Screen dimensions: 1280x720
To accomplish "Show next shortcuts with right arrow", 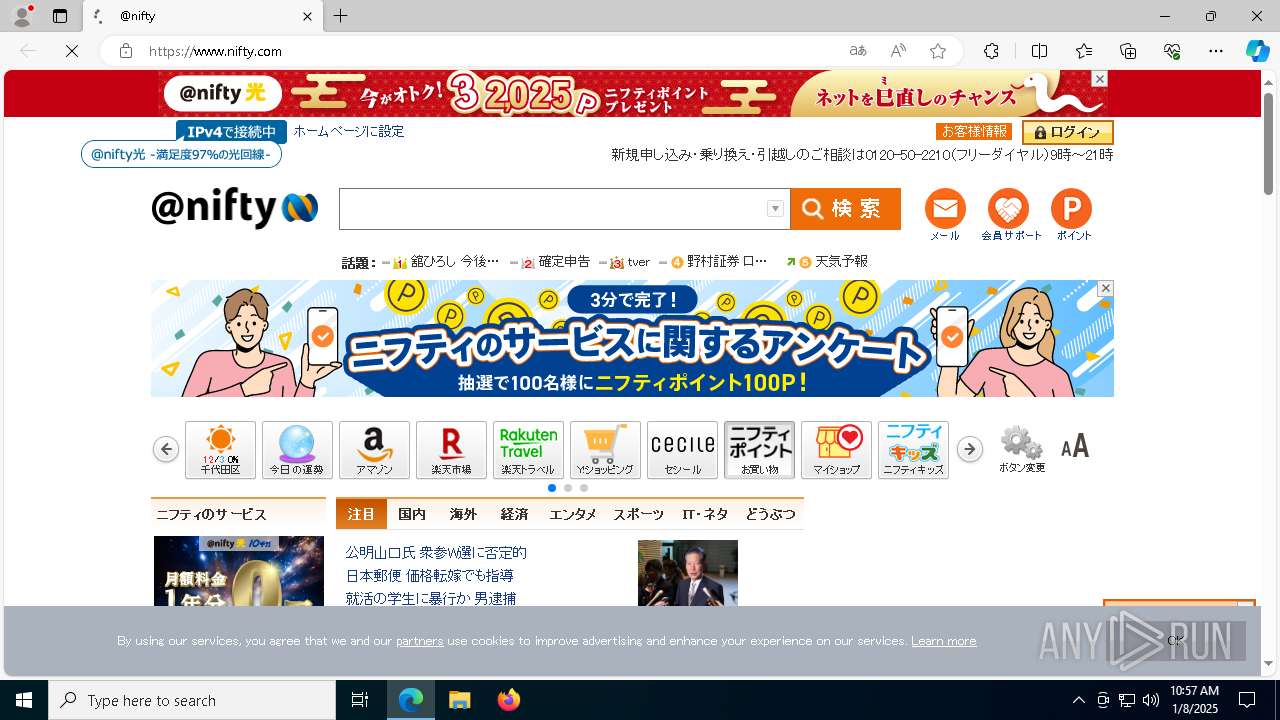I will point(969,449).
